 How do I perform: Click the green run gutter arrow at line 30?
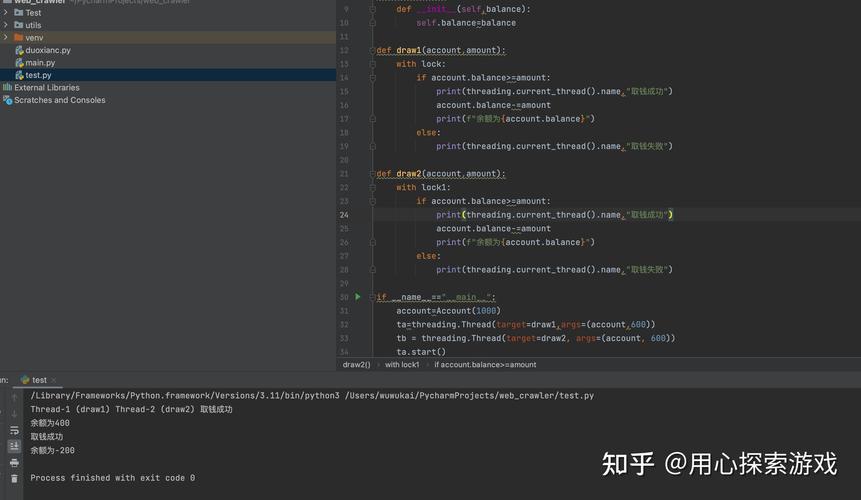pos(357,296)
